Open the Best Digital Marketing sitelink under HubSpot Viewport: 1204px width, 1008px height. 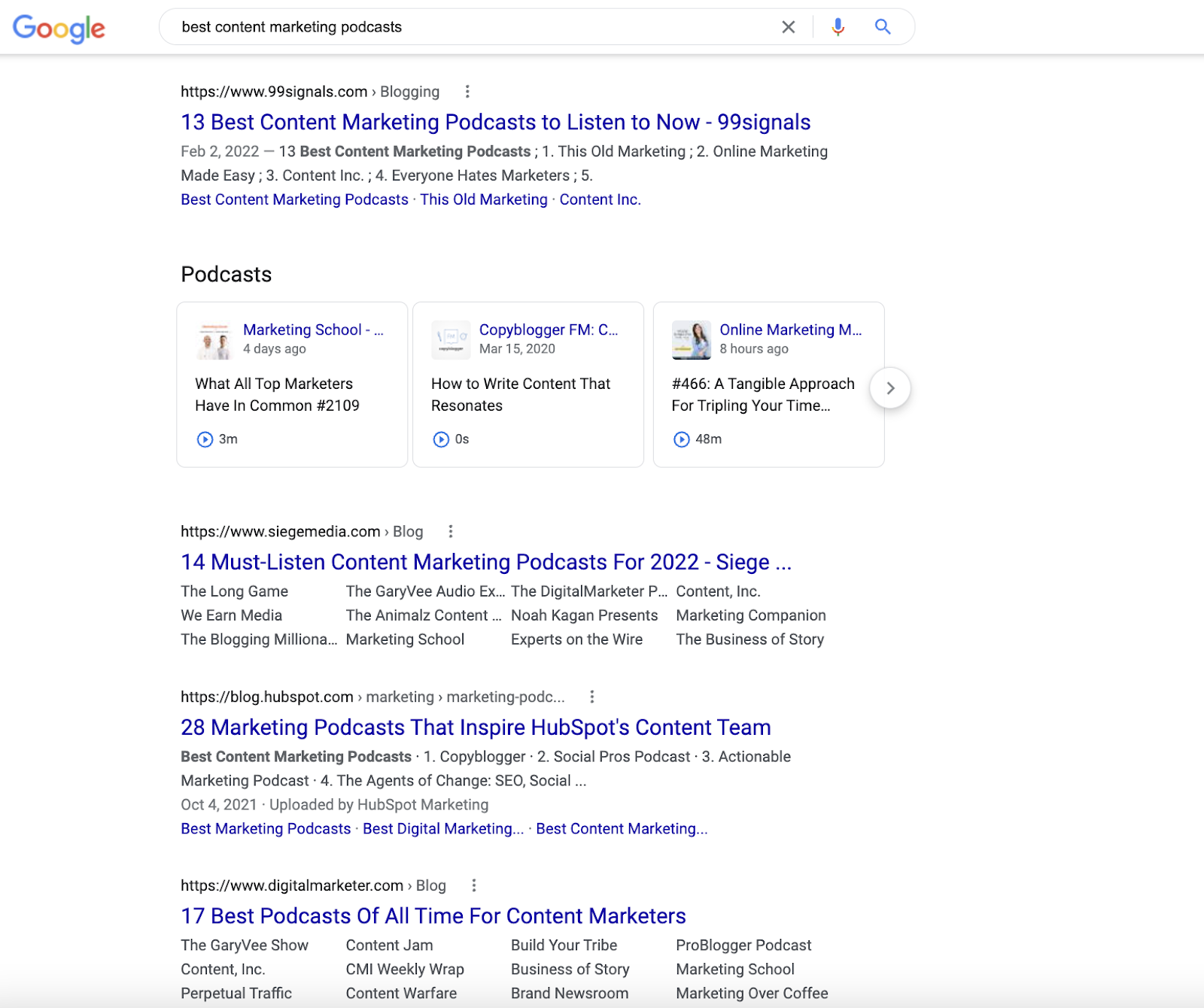442,828
